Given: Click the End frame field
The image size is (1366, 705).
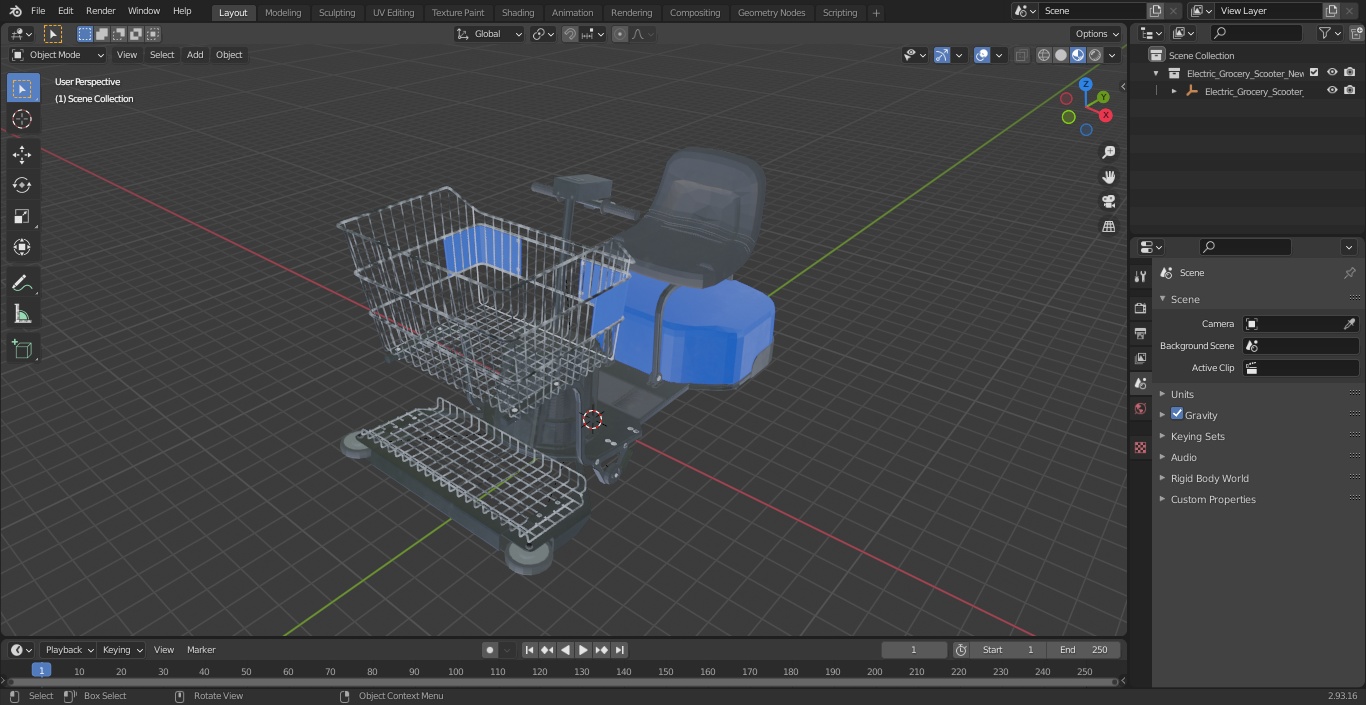Looking at the screenshot, I should (1084, 650).
